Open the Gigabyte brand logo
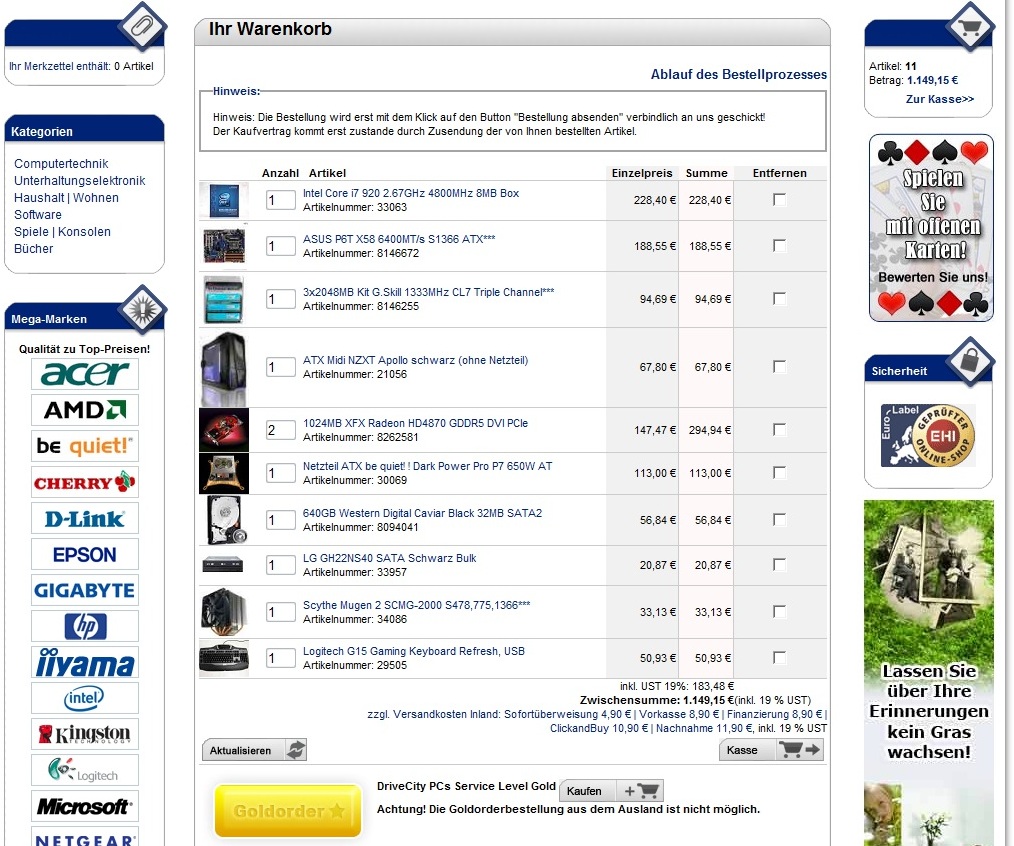The image size is (1014, 846). point(85,591)
